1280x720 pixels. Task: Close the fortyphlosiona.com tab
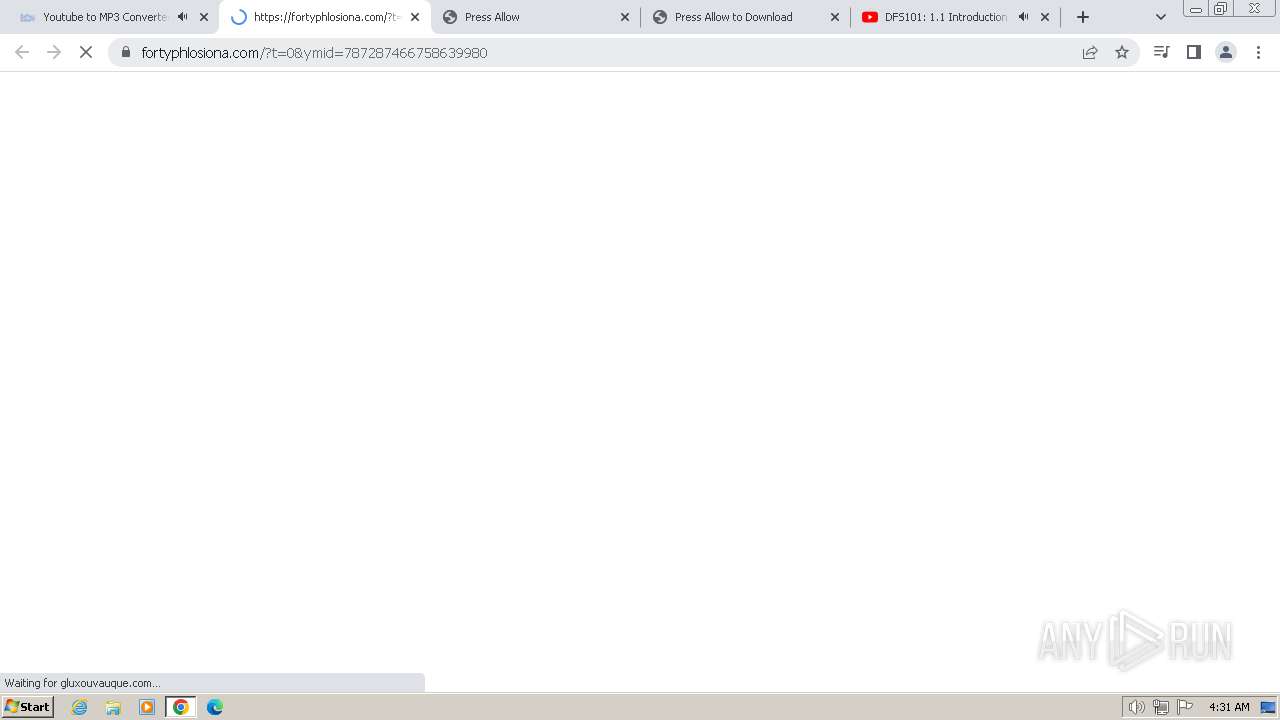point(415,17)
